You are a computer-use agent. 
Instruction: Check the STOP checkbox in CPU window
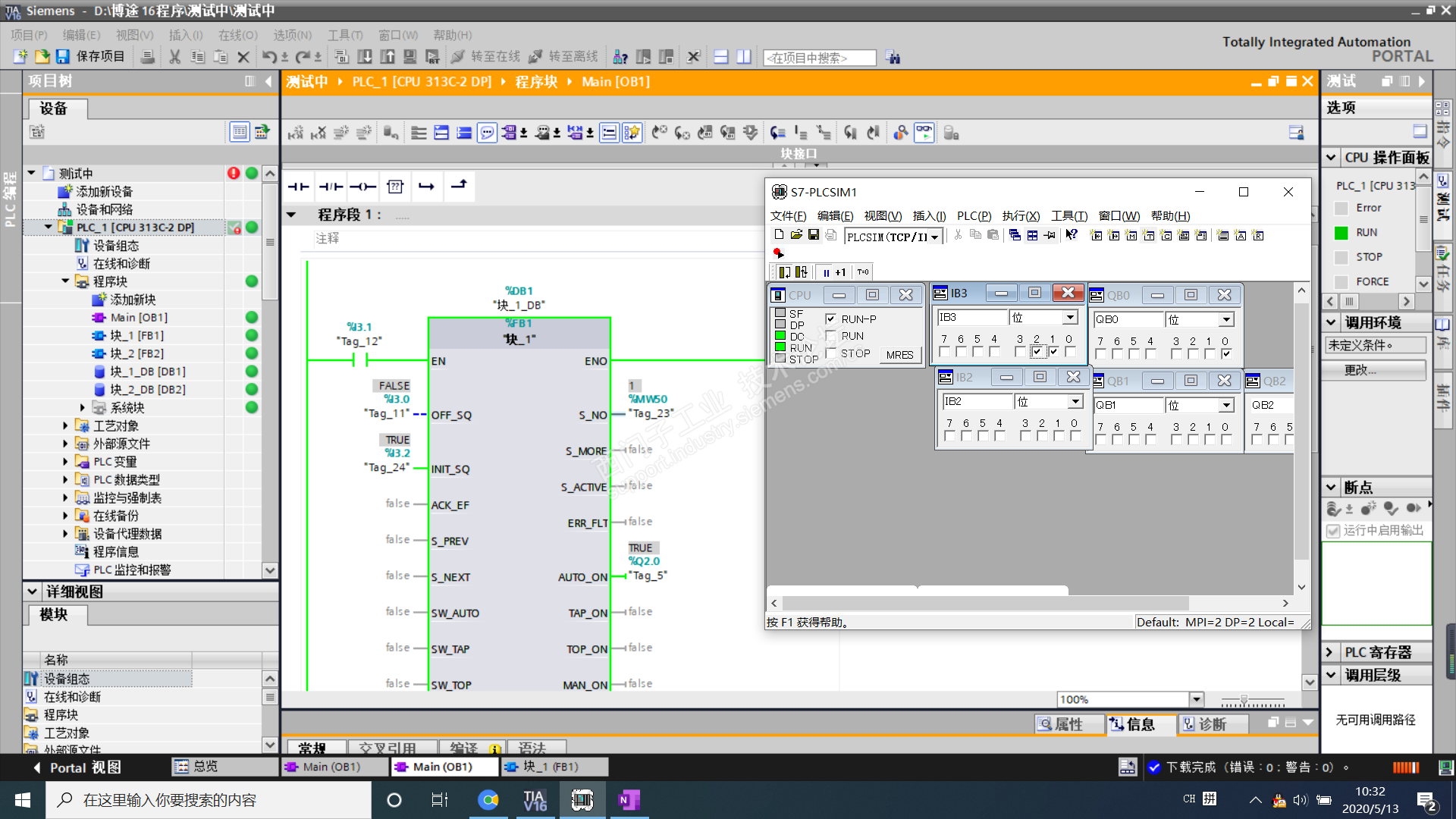pyautogui.click(x=831, y=353)
